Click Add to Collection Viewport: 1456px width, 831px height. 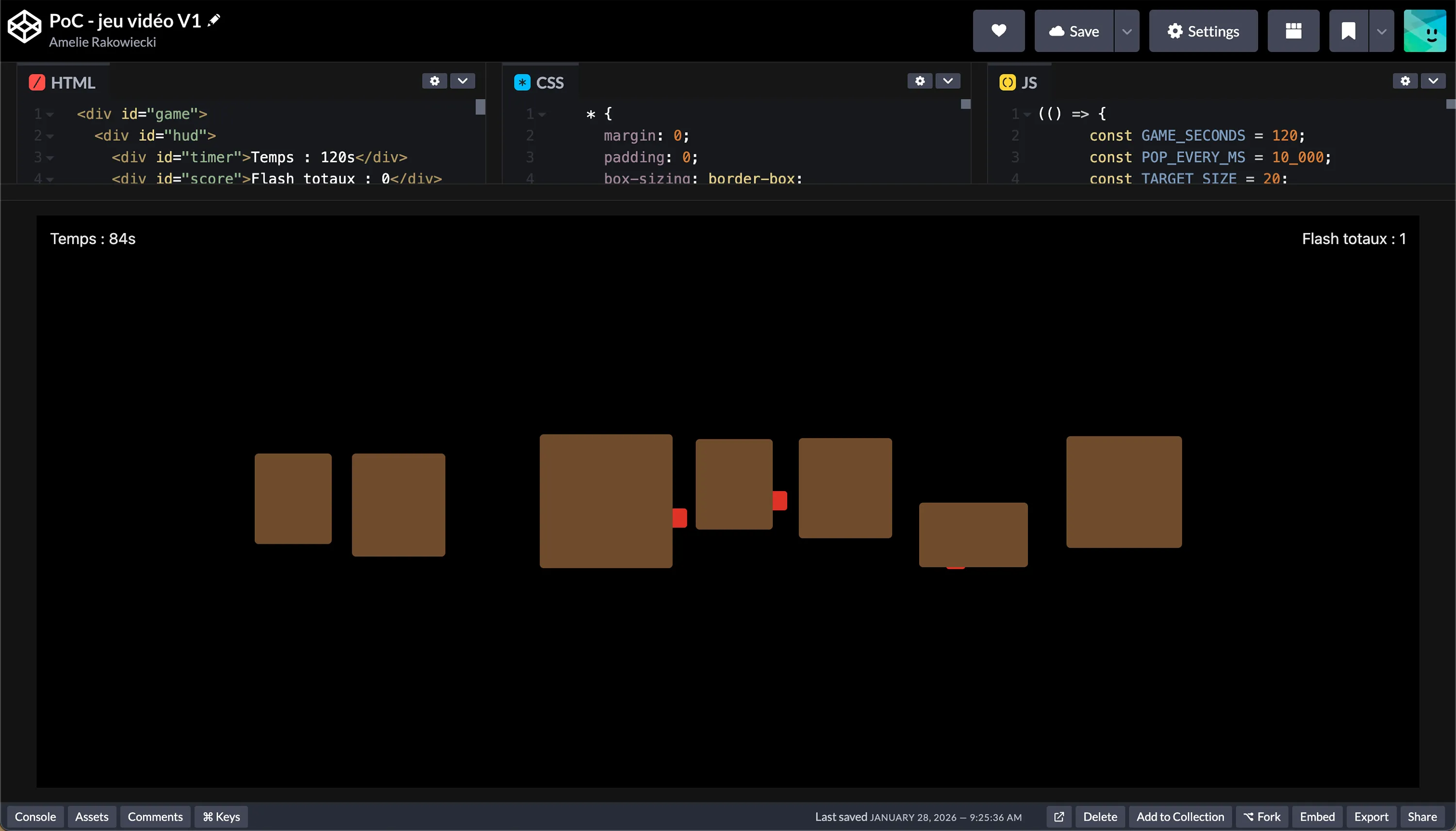coord(1180,817)
